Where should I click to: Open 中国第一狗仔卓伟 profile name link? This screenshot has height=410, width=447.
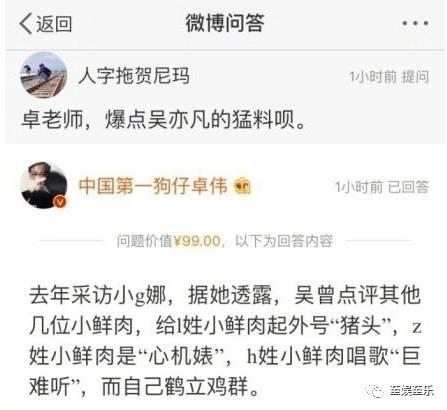[x=153, y=186]
